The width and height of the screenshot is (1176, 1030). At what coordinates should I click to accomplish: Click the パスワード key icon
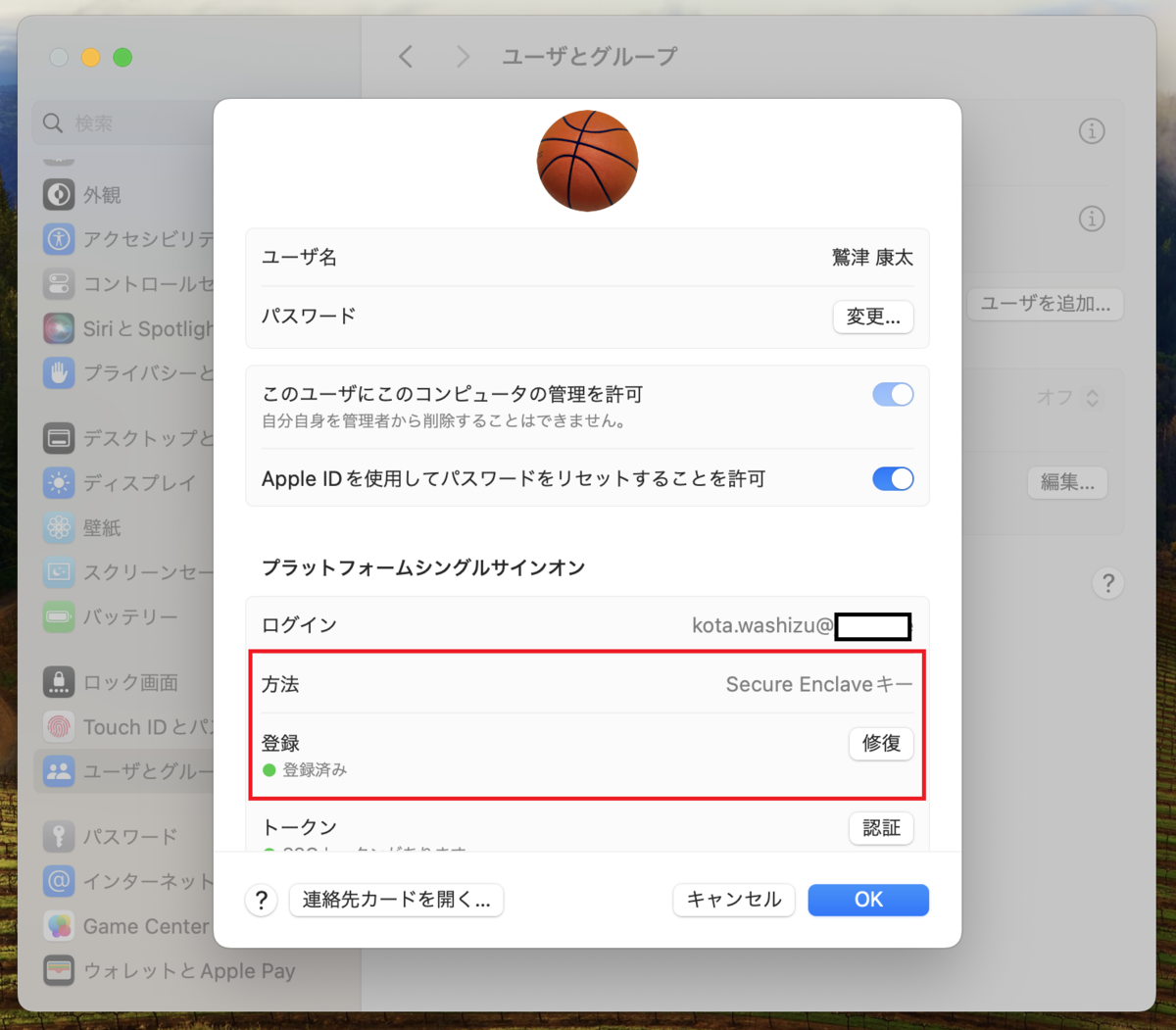coord(59,837)
